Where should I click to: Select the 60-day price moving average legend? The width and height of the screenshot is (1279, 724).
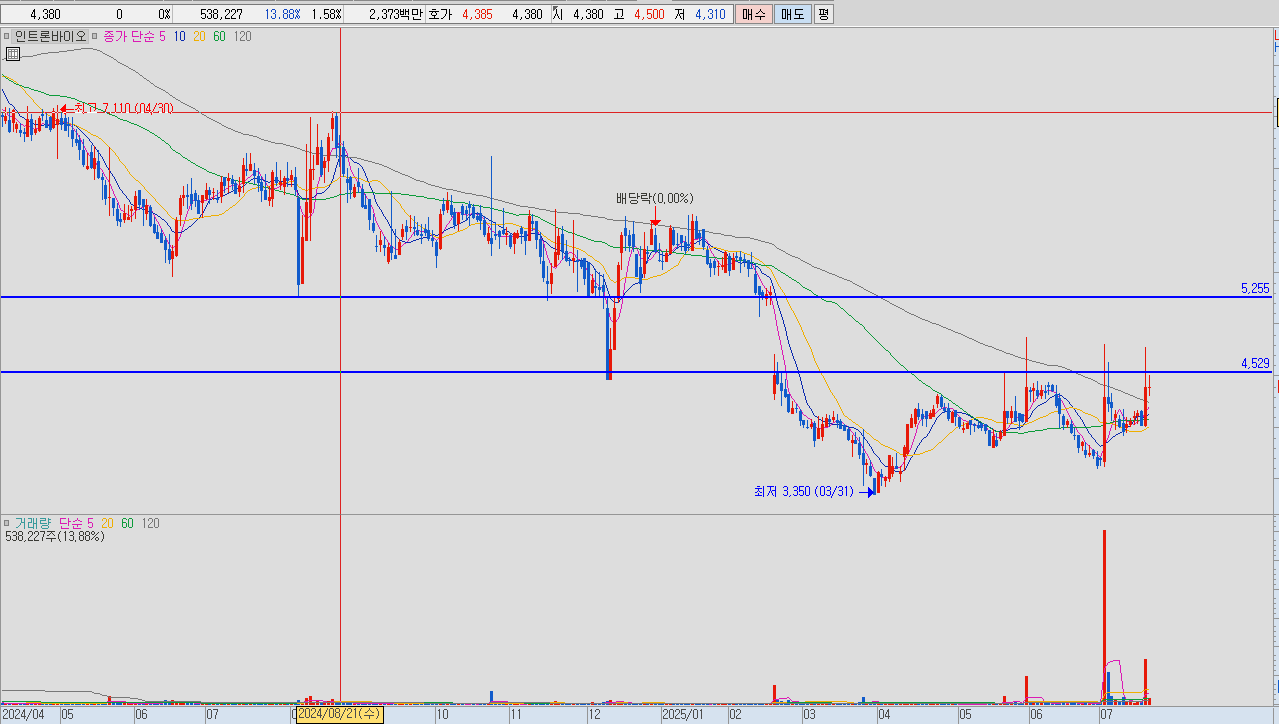[x=219, y=36]
